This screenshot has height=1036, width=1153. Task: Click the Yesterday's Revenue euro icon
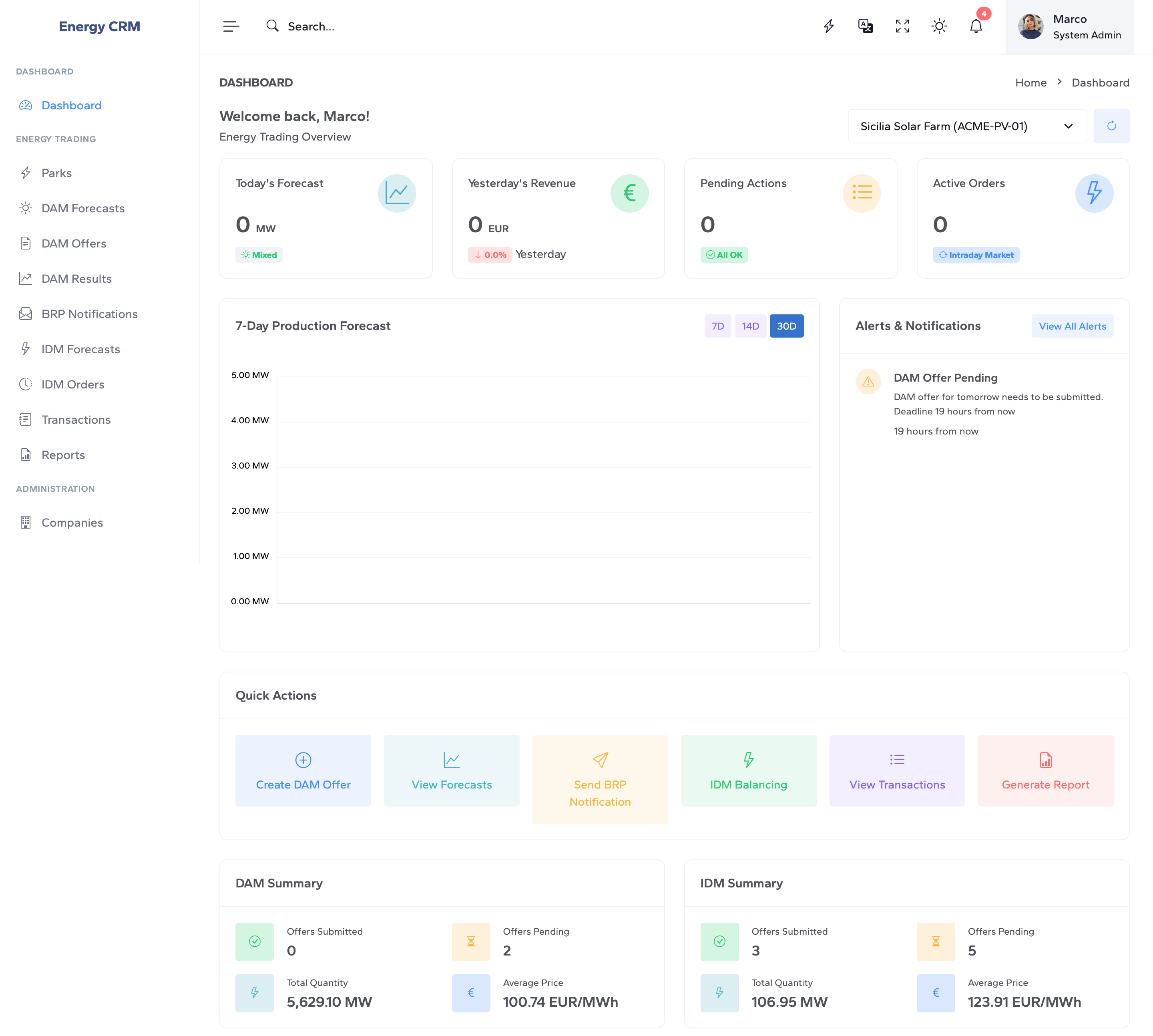pos(629,193)
